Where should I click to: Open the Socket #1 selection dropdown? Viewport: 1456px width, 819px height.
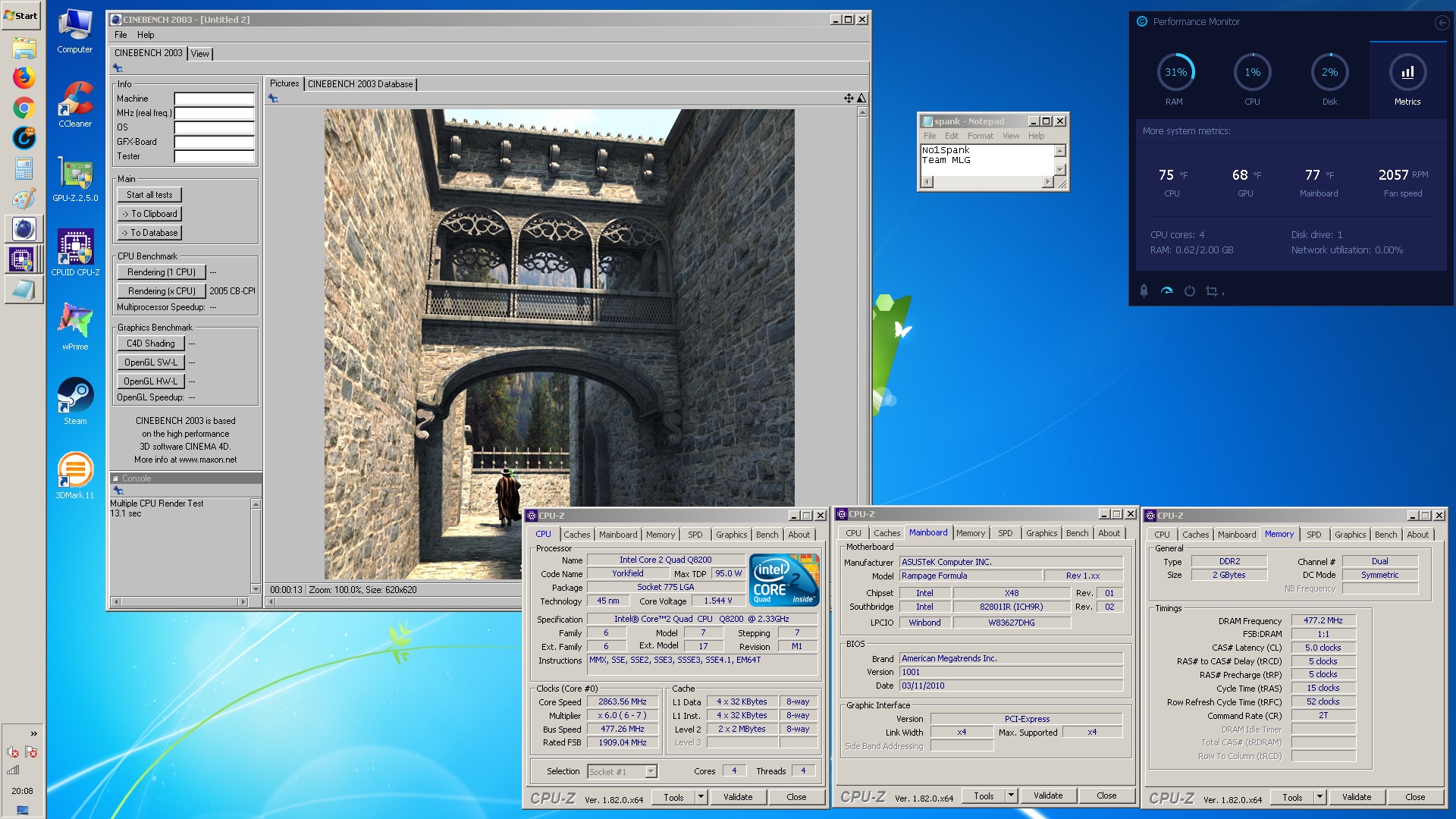tap(623, 771)
